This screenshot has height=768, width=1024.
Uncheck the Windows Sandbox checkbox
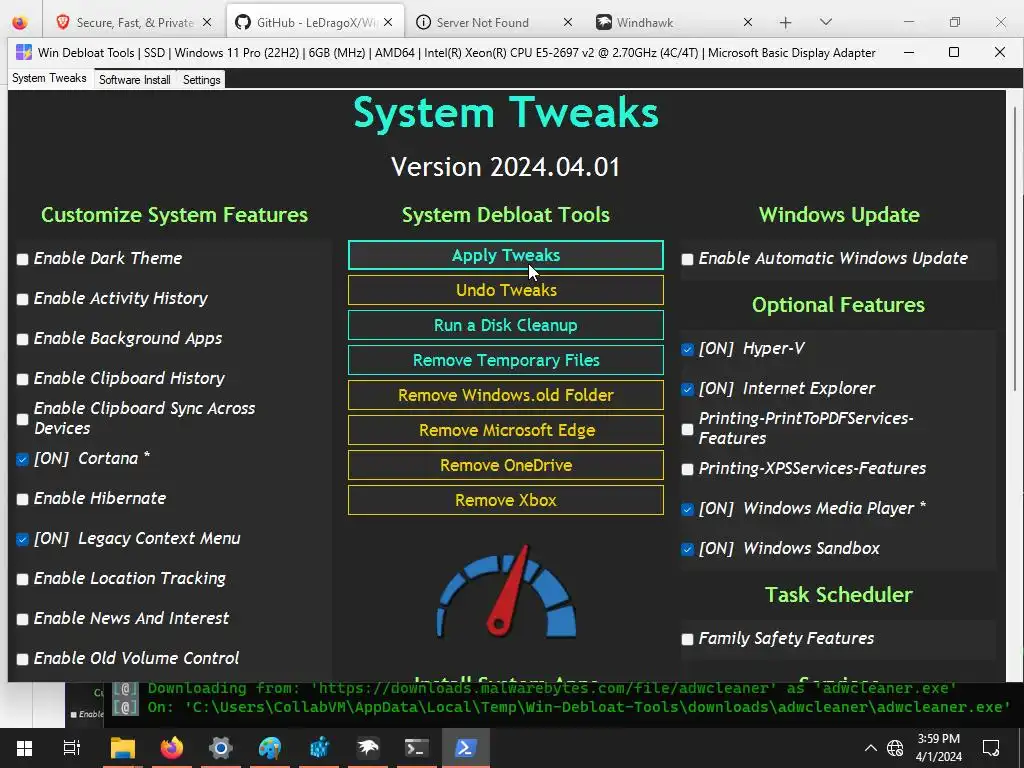(x=688, y=549)
